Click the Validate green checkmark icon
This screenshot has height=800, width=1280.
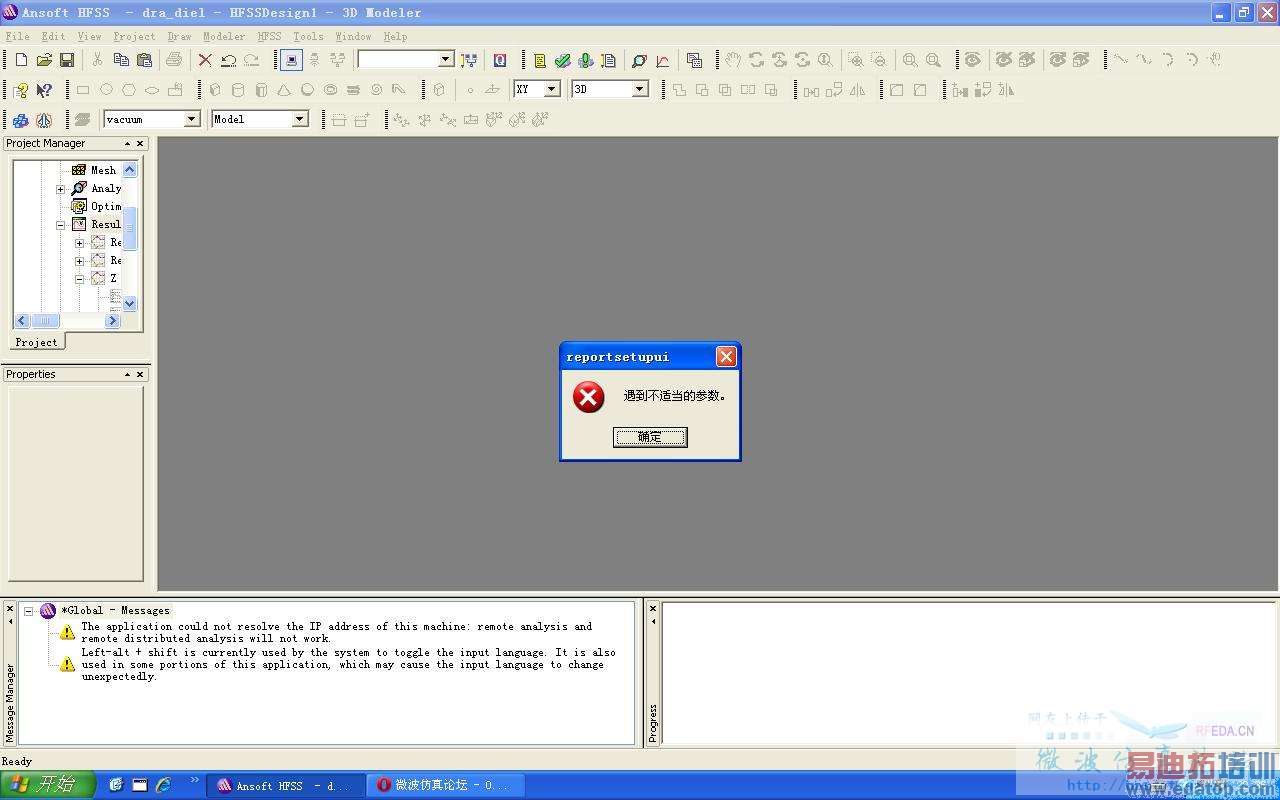[x=563, y=60]
